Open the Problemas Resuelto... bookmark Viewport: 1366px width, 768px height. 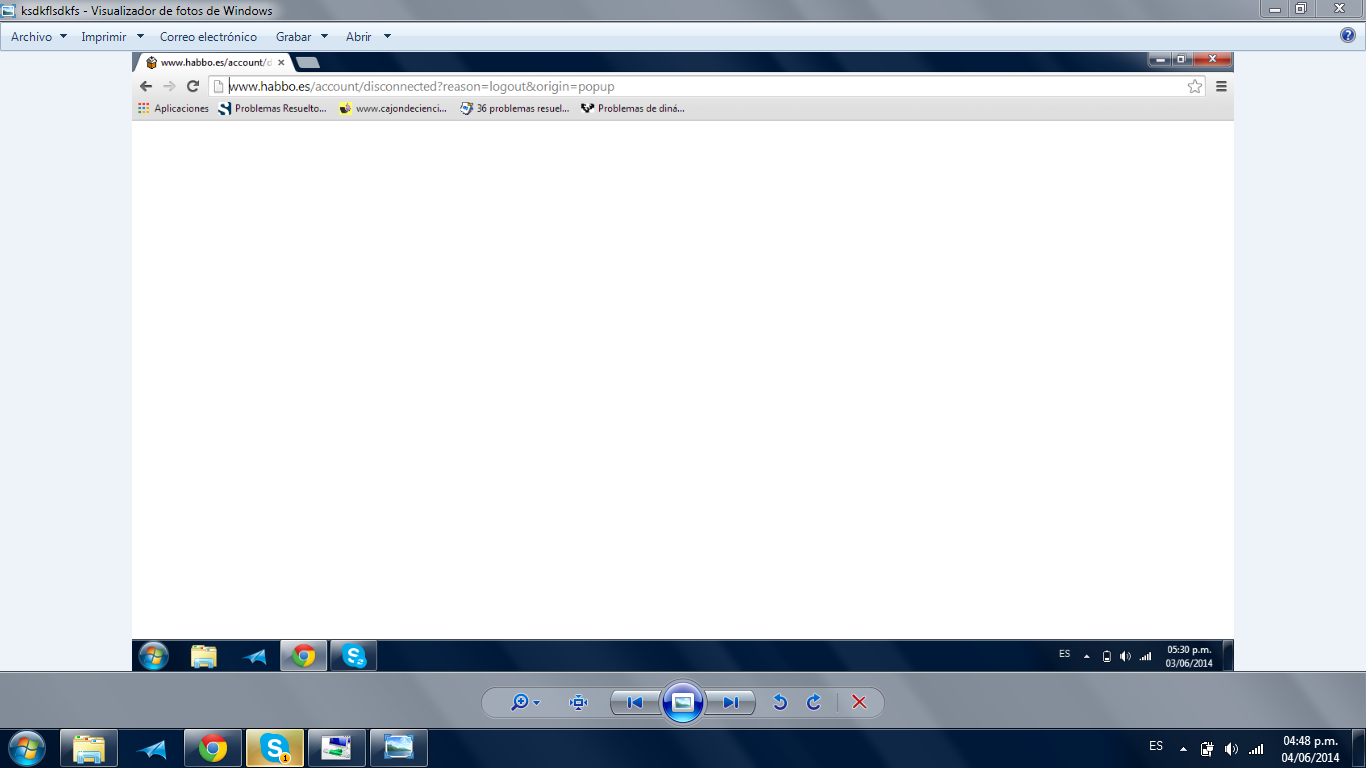coord(273,108)
